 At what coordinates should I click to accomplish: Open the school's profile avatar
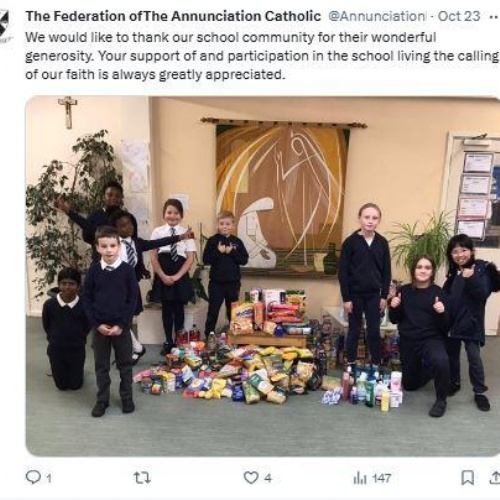(6, 23)
